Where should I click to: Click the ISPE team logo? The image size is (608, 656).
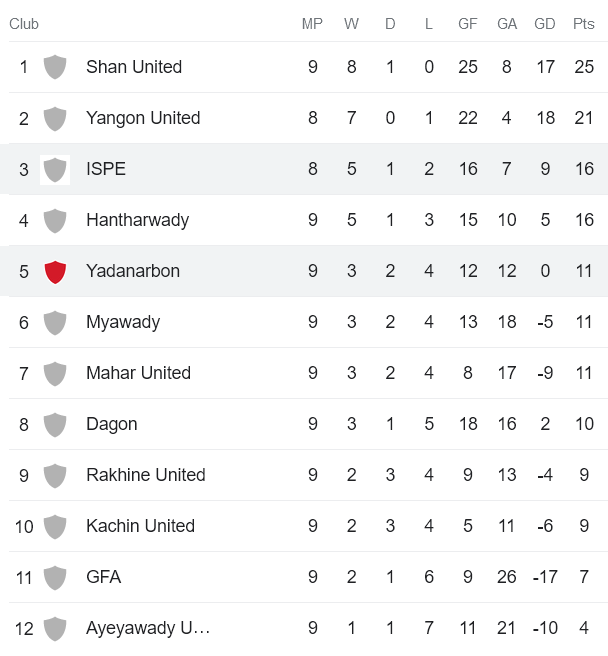(55, 169)
